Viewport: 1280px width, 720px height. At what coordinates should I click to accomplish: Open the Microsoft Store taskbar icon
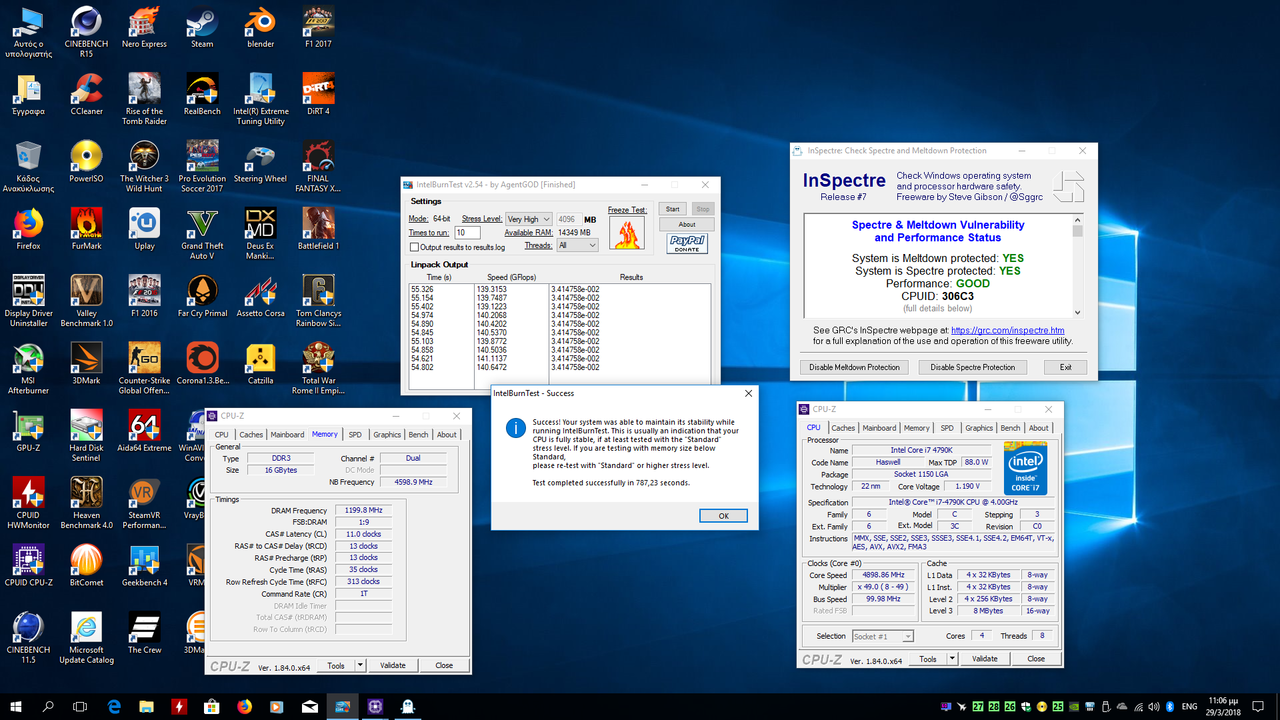click(212, 706)
